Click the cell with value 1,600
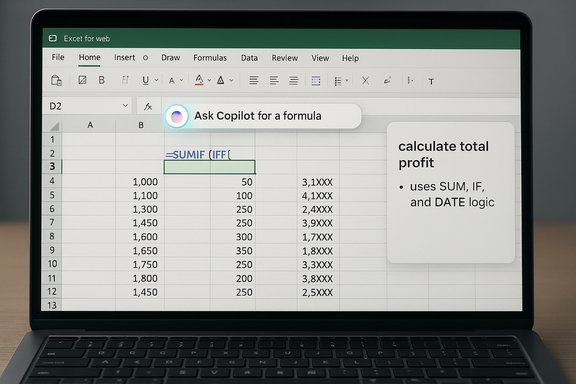 pos(140,237)
